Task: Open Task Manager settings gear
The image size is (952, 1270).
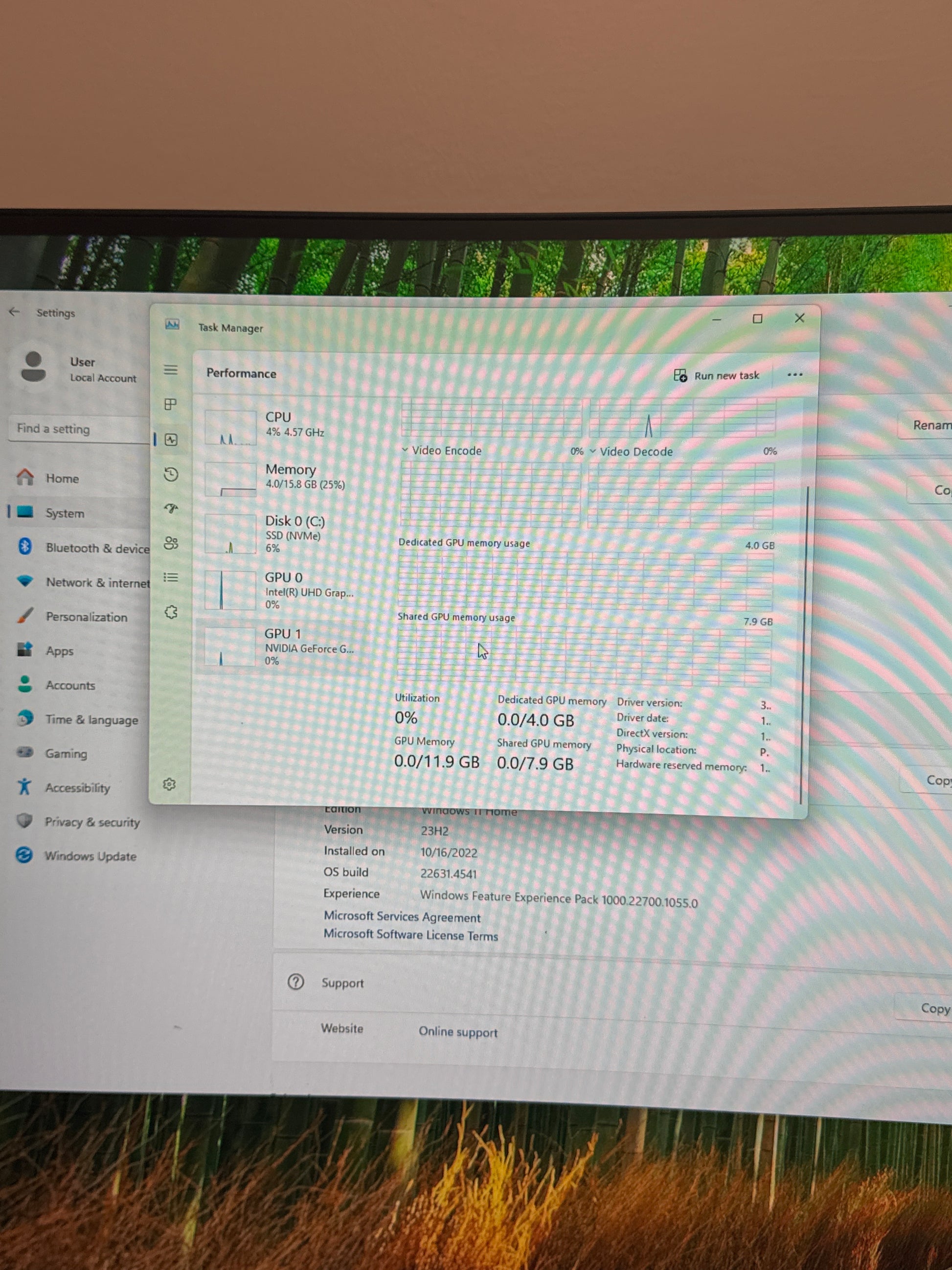Action: tap(169, 785)
